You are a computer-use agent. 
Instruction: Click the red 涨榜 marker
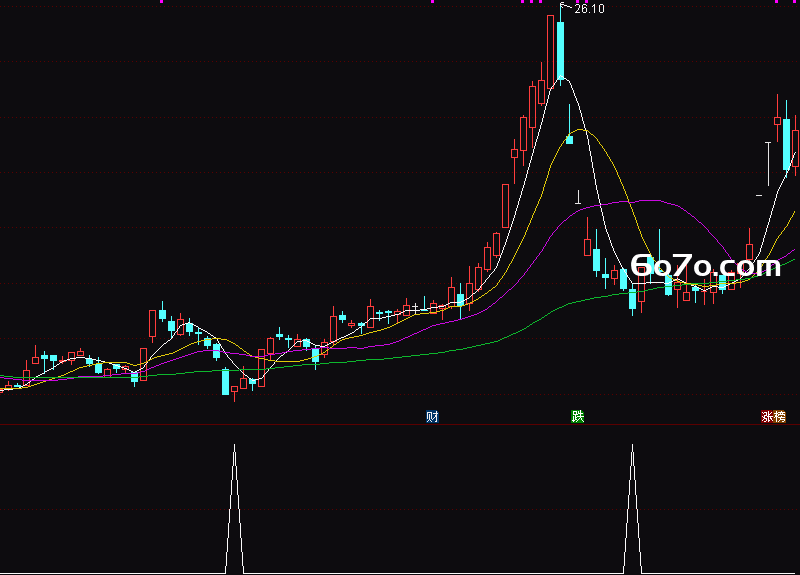point(773,416)
